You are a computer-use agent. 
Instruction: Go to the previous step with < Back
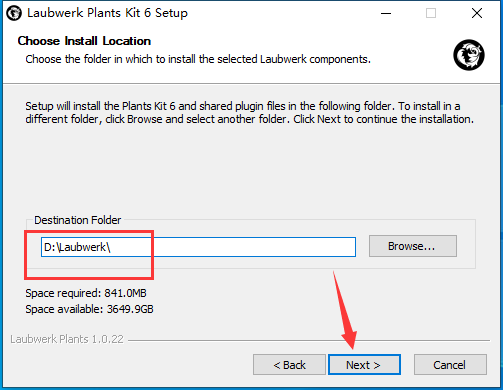pos(289,365)
